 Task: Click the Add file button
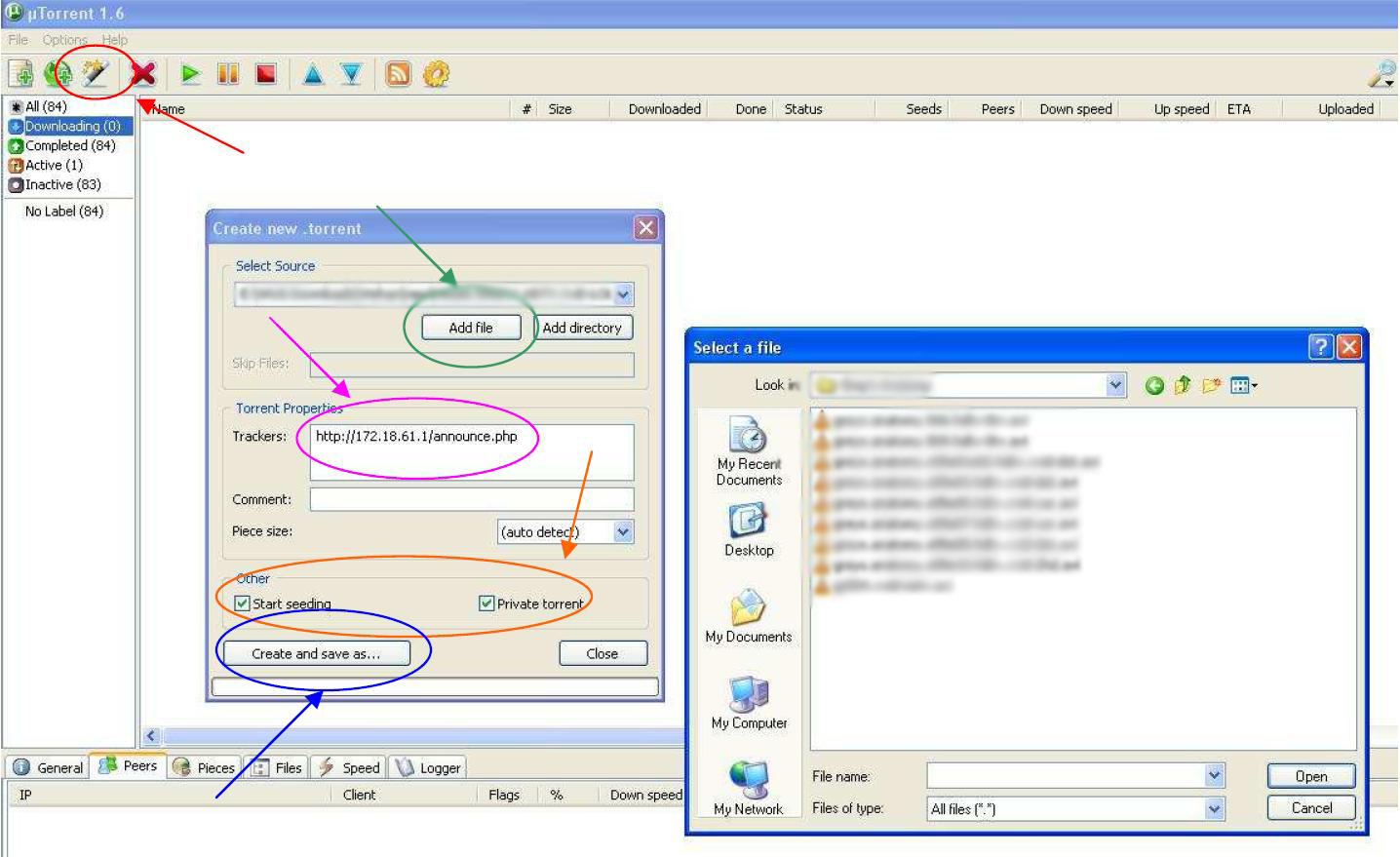pos(471,328)
